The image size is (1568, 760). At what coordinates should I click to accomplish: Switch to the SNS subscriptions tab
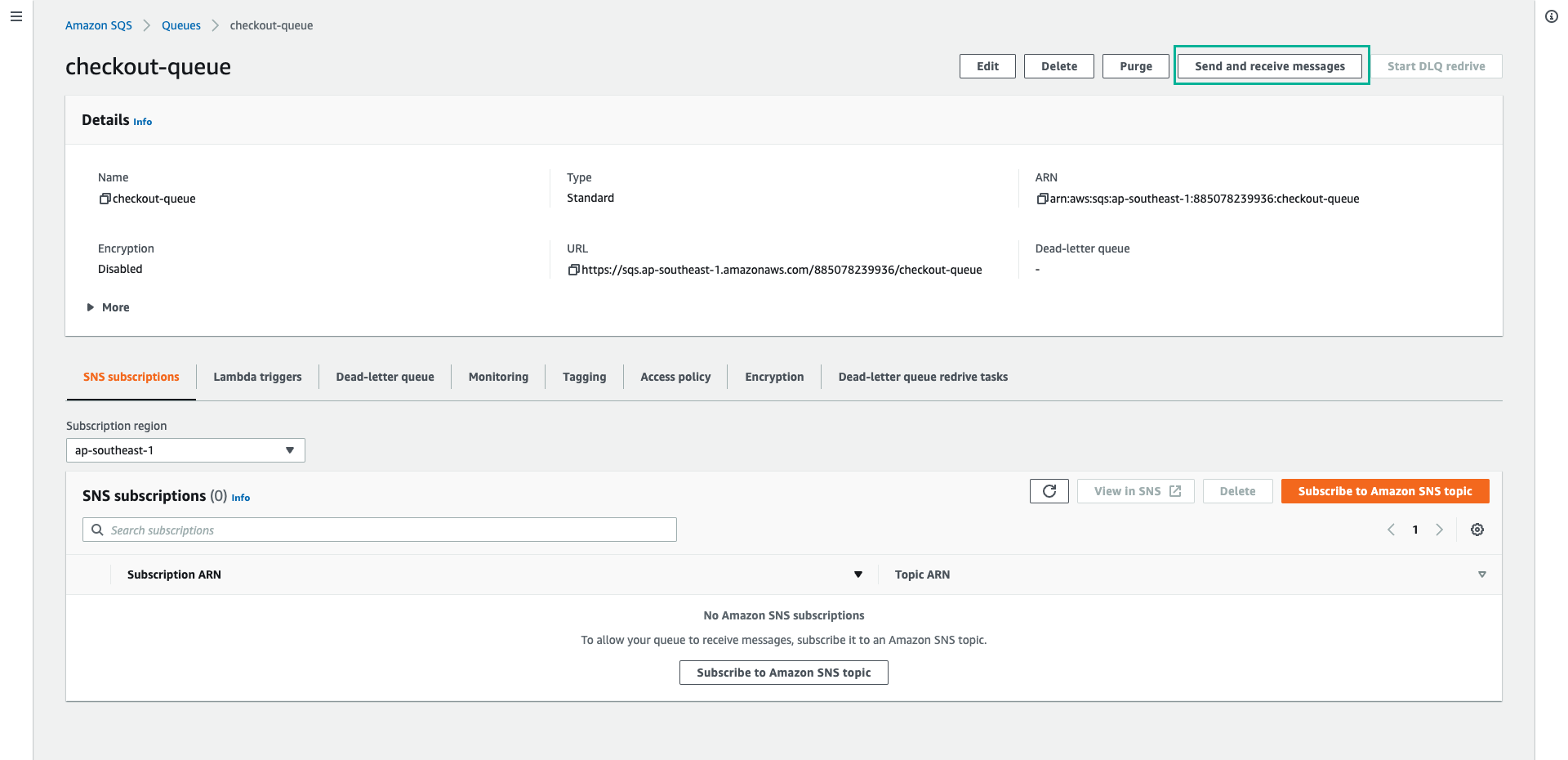[x=131, y=377]
